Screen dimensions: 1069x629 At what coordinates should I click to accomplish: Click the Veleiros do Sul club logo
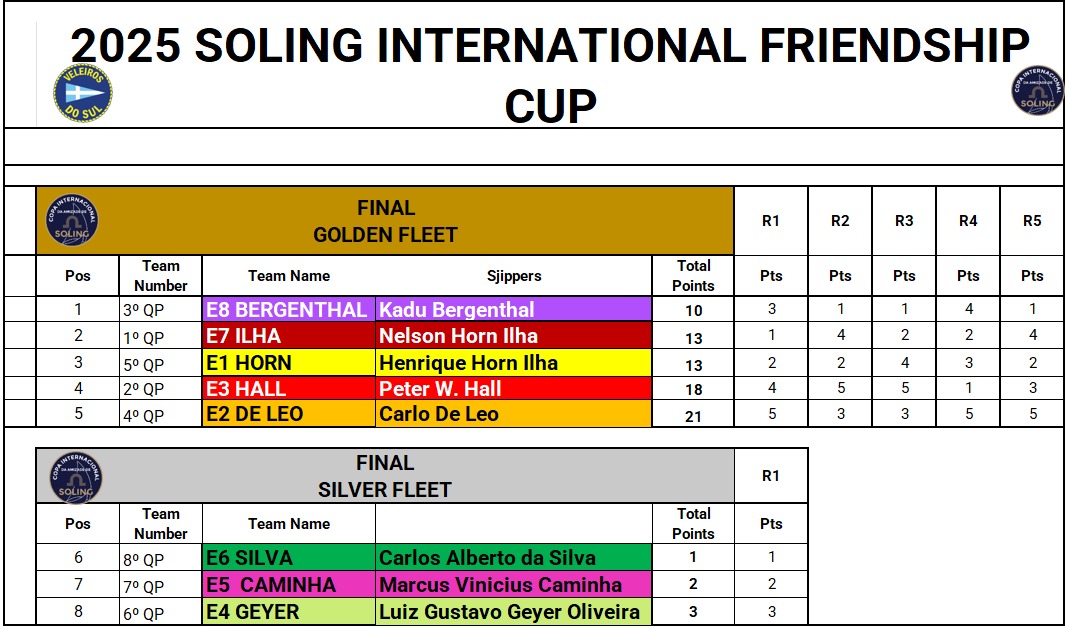pyautogui.click(x=82, y=93)
